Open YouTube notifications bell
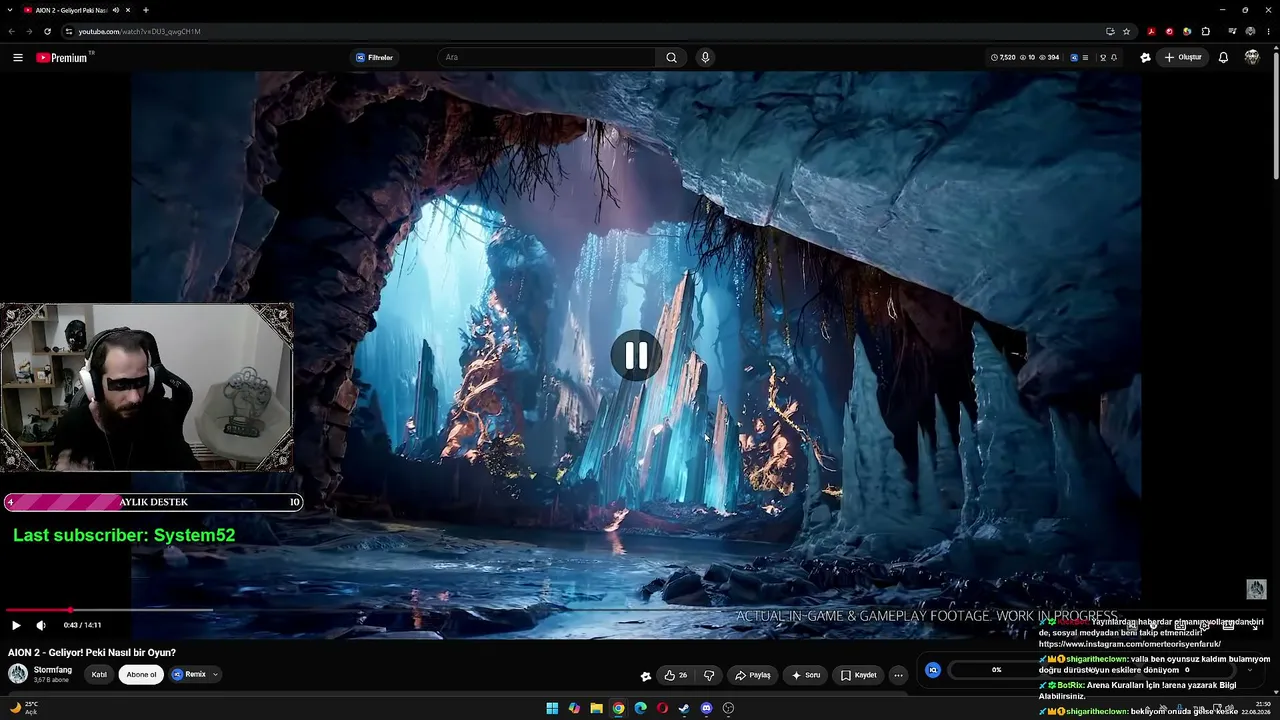The image size is (1280, 720). 1223,57
